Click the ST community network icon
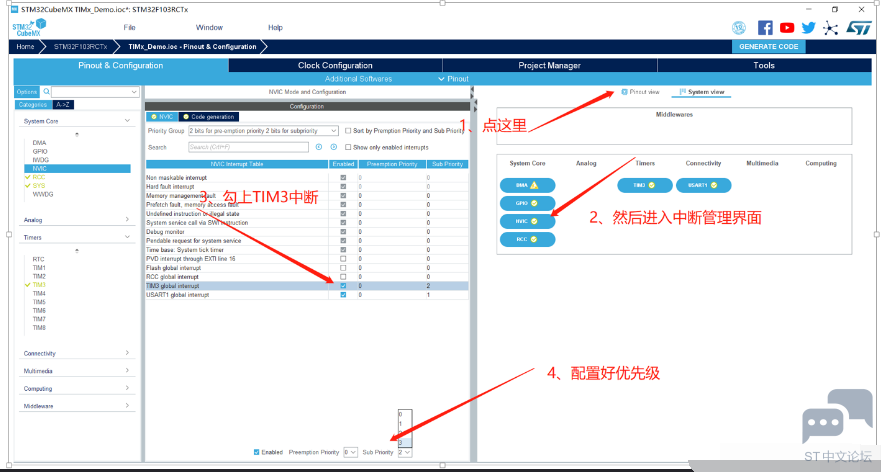The image size is (881, 472). tap(830, 28)
